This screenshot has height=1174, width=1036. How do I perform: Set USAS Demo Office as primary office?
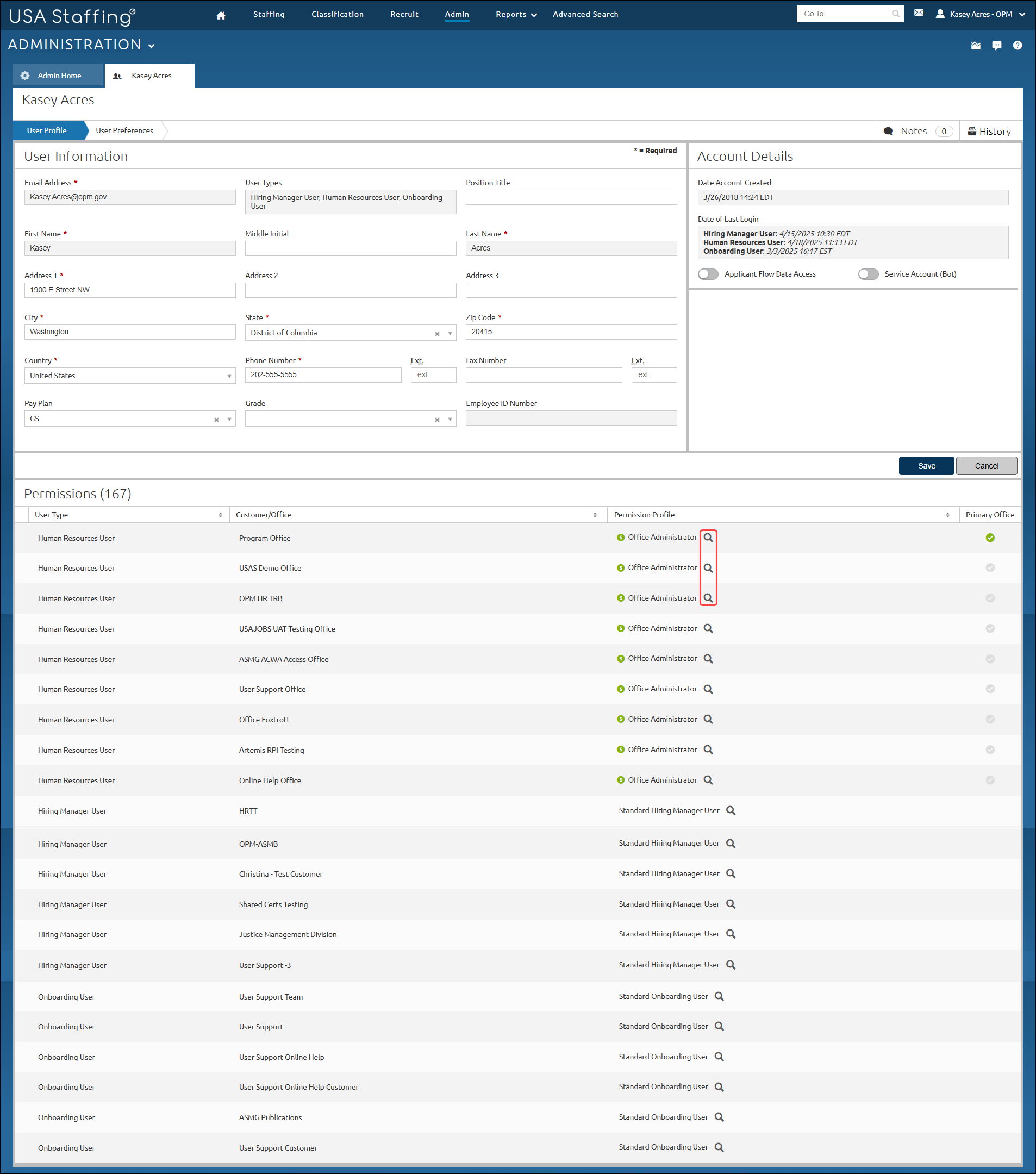(x=990, y=567)
